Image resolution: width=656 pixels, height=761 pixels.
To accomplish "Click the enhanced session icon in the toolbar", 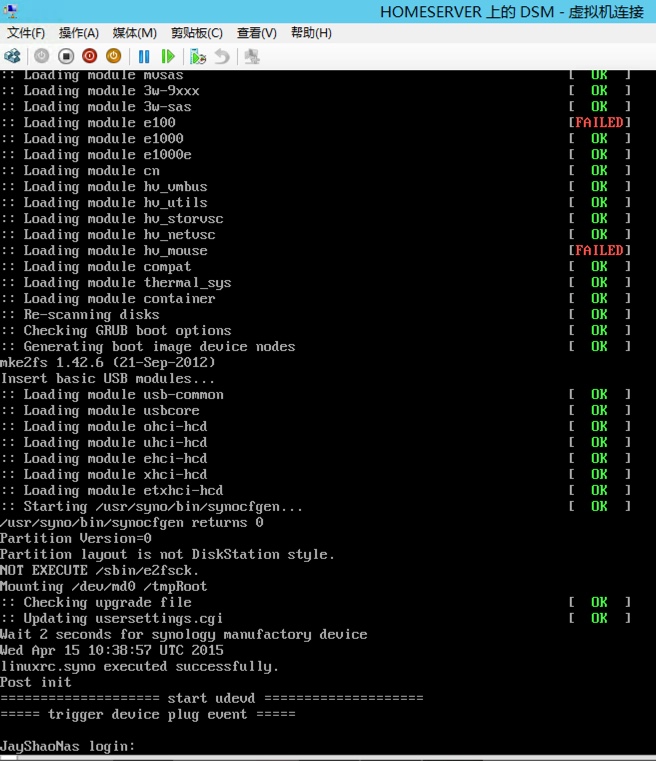I will [251, 56].
